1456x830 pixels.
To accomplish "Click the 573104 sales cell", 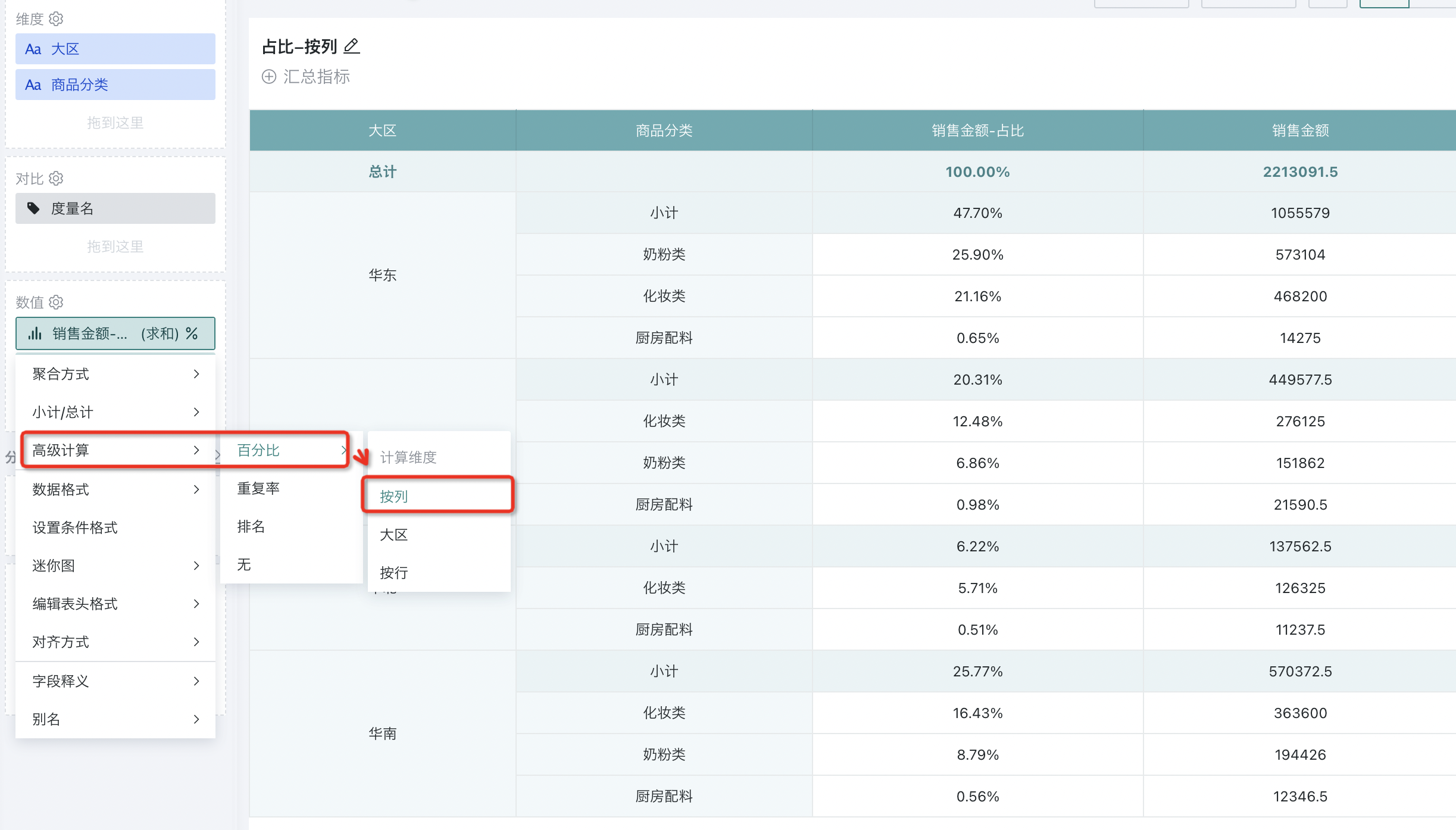I will [1300, 254].
